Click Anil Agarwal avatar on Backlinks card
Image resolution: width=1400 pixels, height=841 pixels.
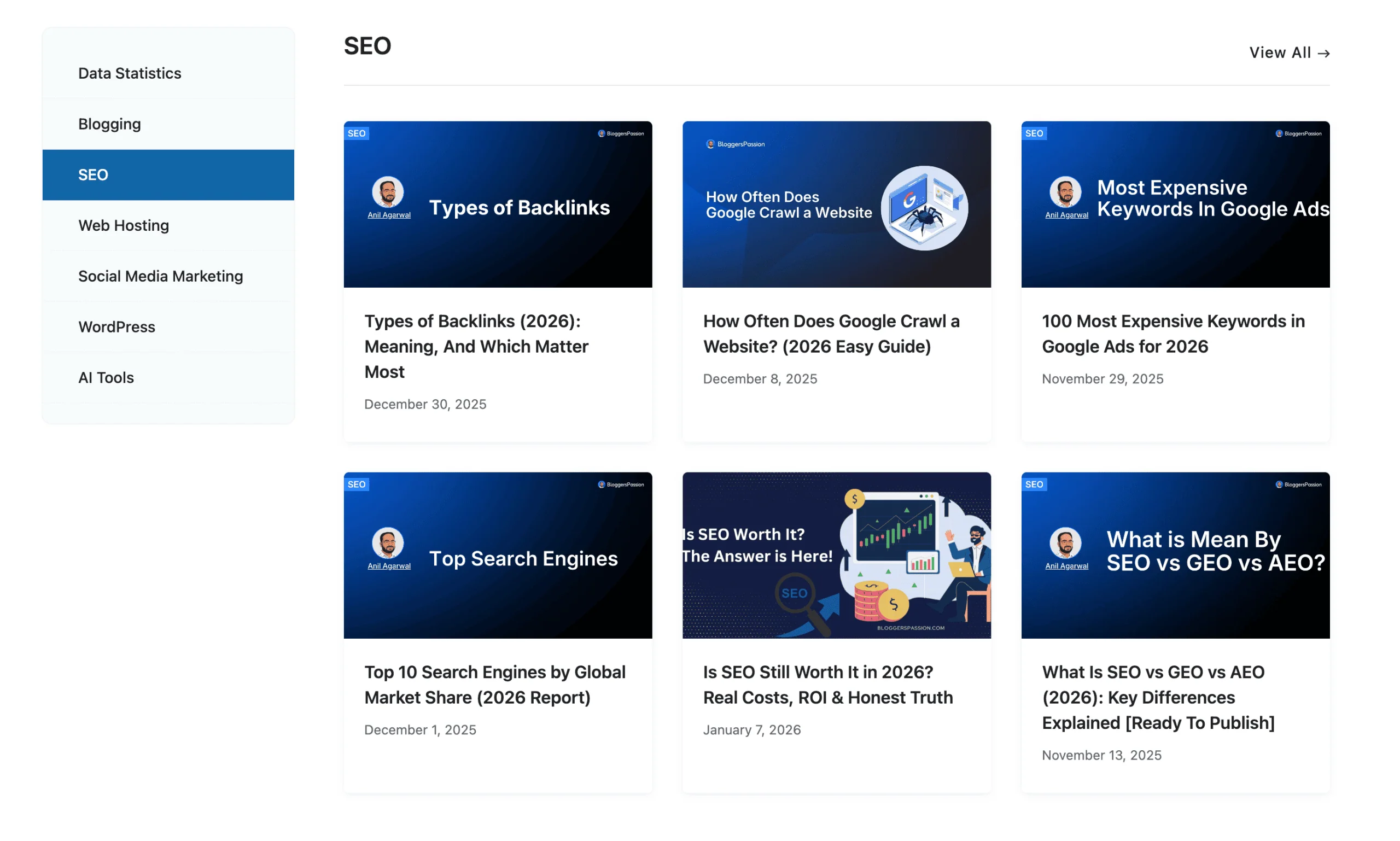pyautogui.click(x=388, y=192)
